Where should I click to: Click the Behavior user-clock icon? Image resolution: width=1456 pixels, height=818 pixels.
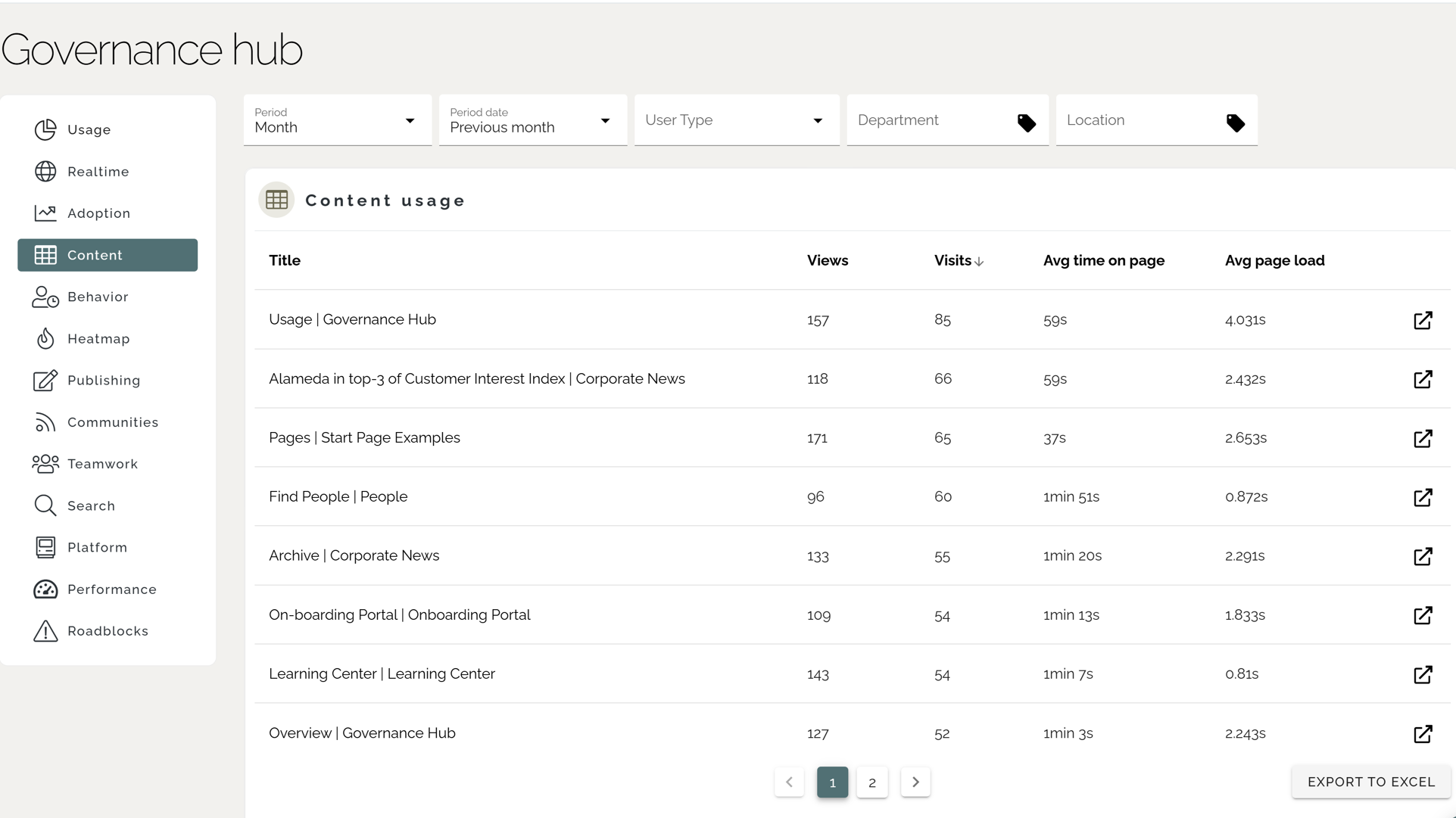tap(45, 297)
